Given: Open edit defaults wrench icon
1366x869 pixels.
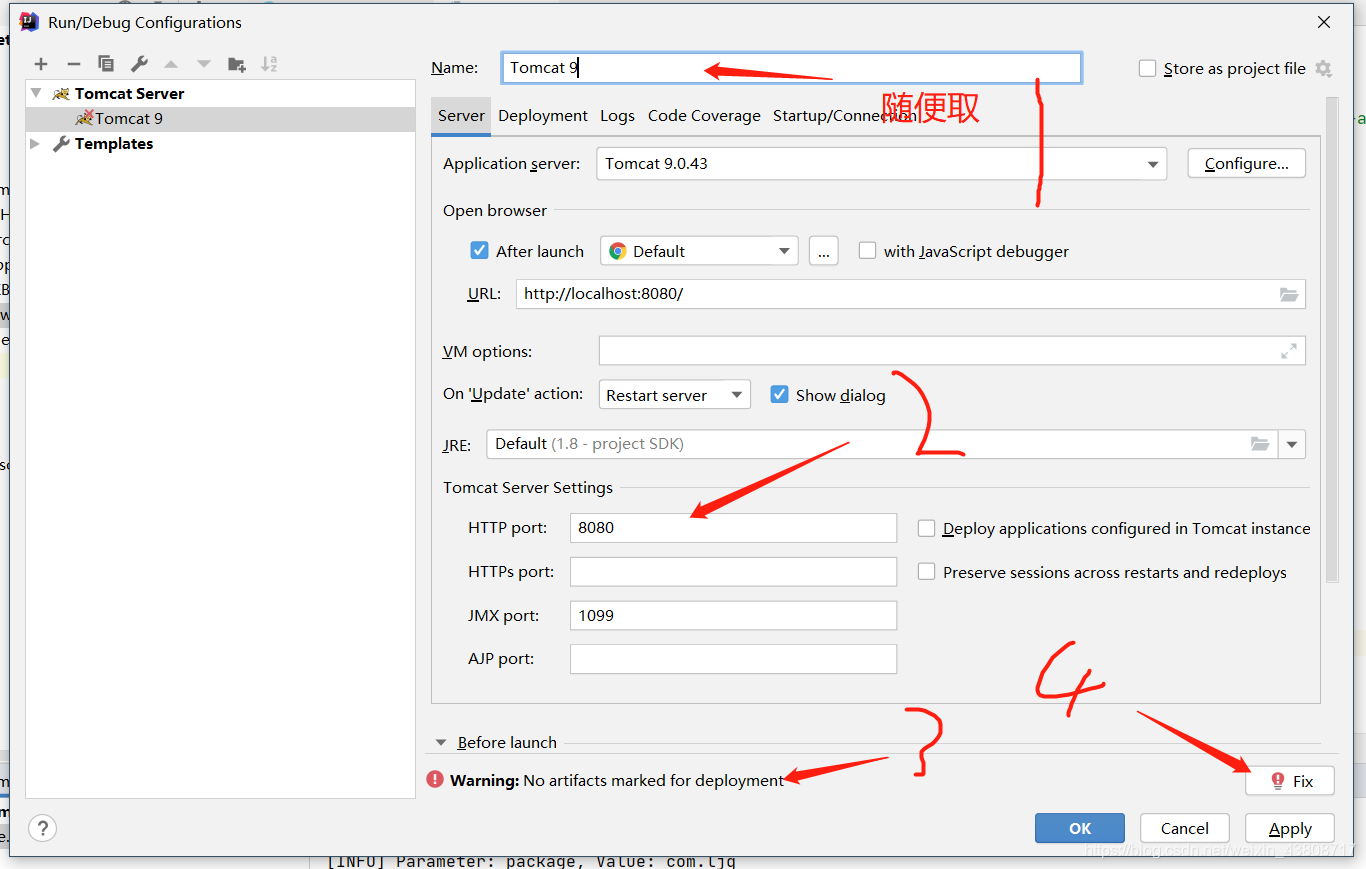Looking at the screenshot, I should (x=139, y=64).
